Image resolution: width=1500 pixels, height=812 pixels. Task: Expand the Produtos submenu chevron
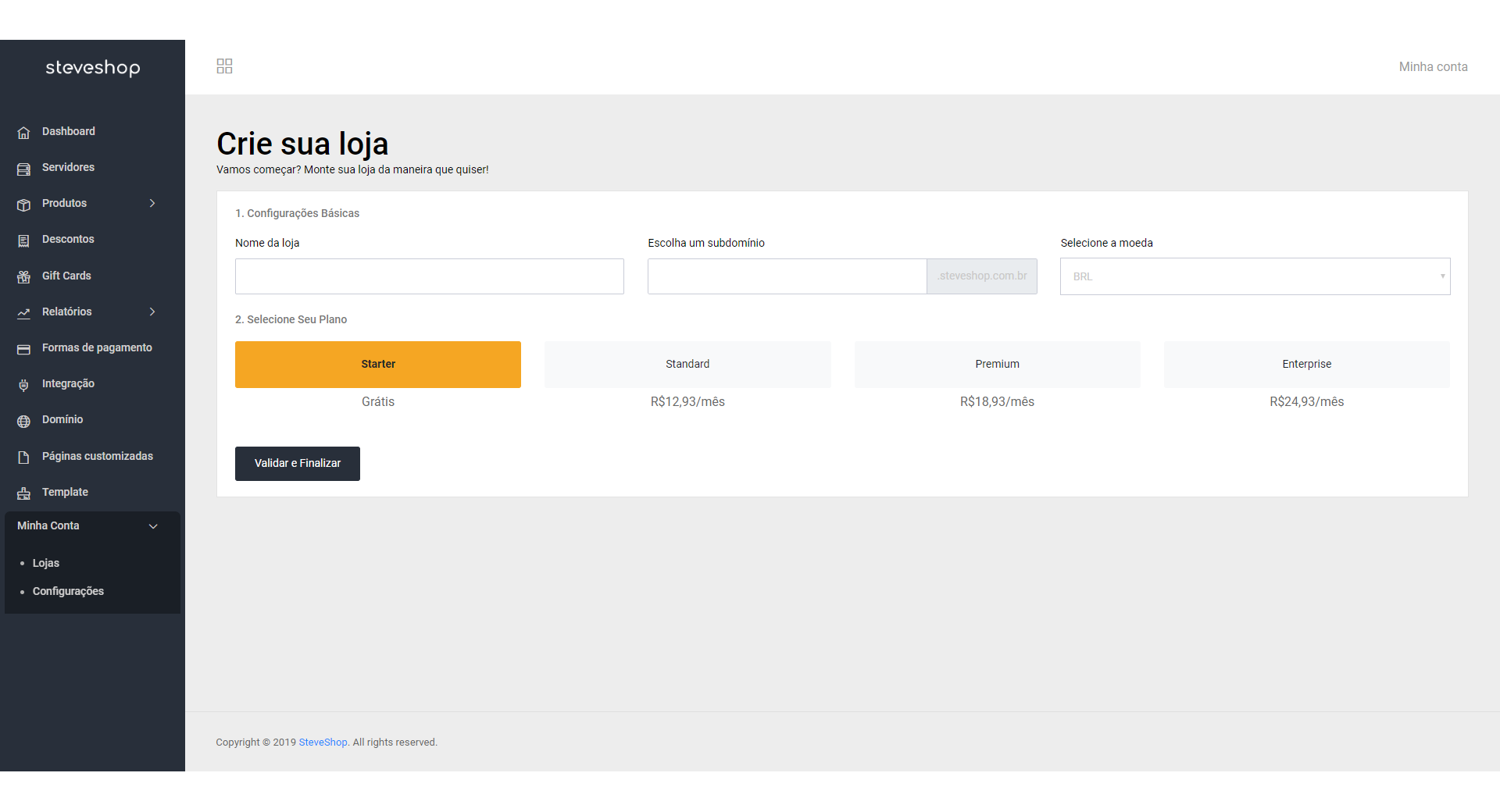tap(152, 203)
